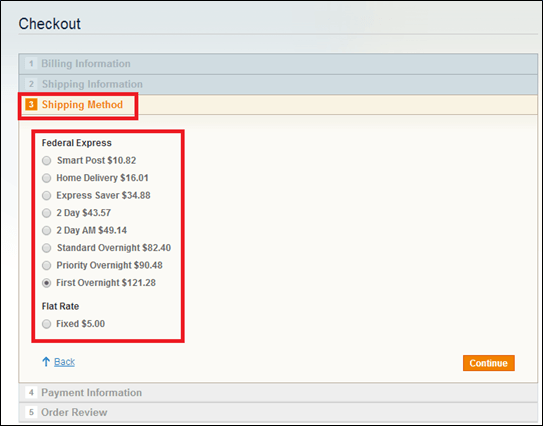Click the step 2 number badge
This screenshot has width=545, height=432.
click(31, 84)
